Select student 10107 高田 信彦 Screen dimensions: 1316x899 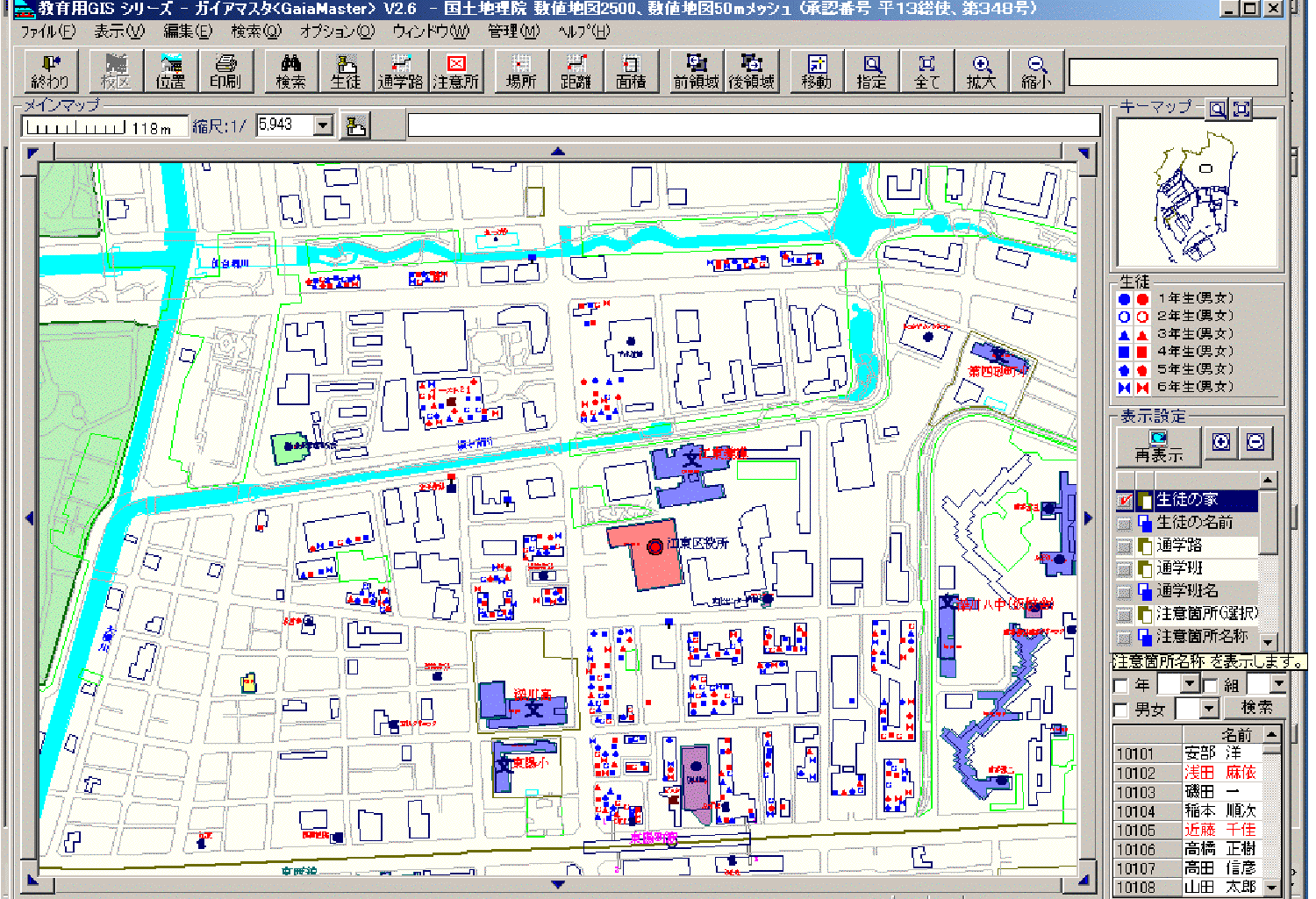(x=1188, y=868)
